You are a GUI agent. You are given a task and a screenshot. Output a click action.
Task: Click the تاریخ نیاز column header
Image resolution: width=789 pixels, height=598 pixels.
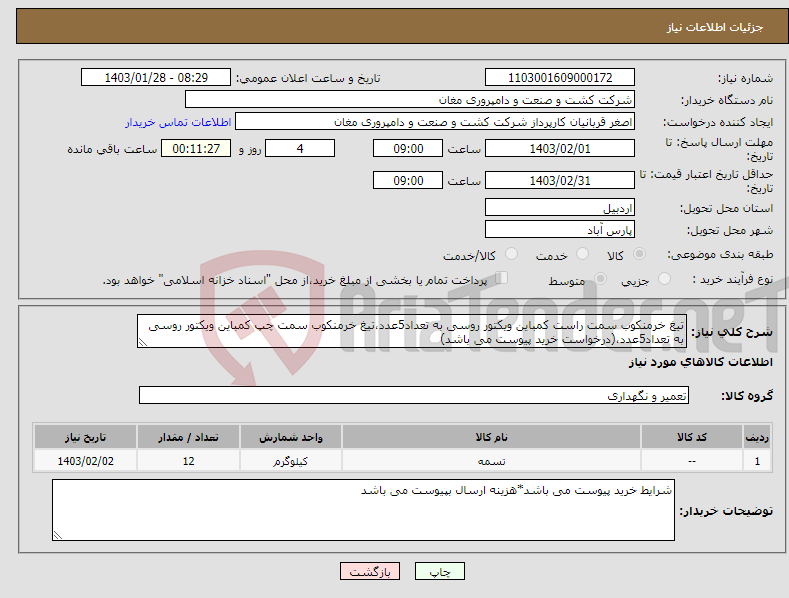(86, 437)
